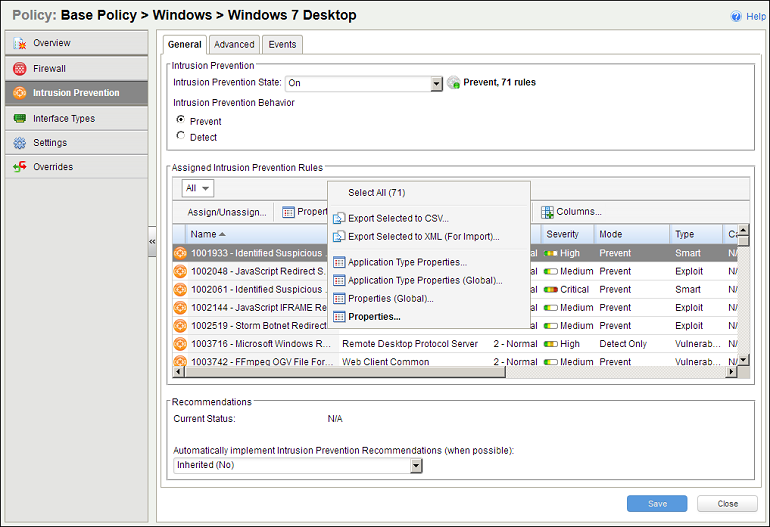
Task: Expand the All filter dropdown
Action: [x=198, y=188]
